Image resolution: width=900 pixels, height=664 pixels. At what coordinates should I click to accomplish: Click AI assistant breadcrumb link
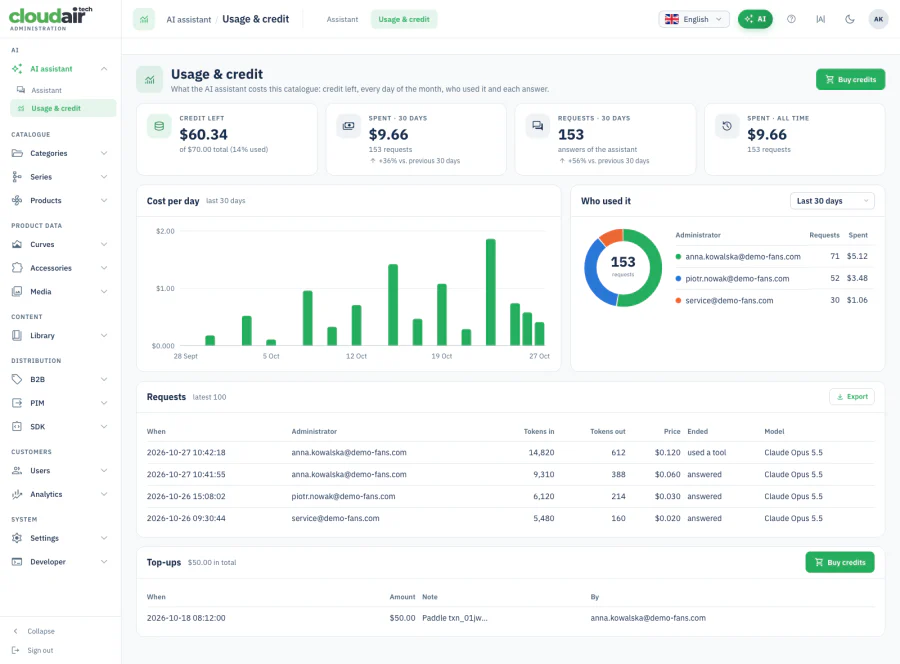(x=189, y=20)
